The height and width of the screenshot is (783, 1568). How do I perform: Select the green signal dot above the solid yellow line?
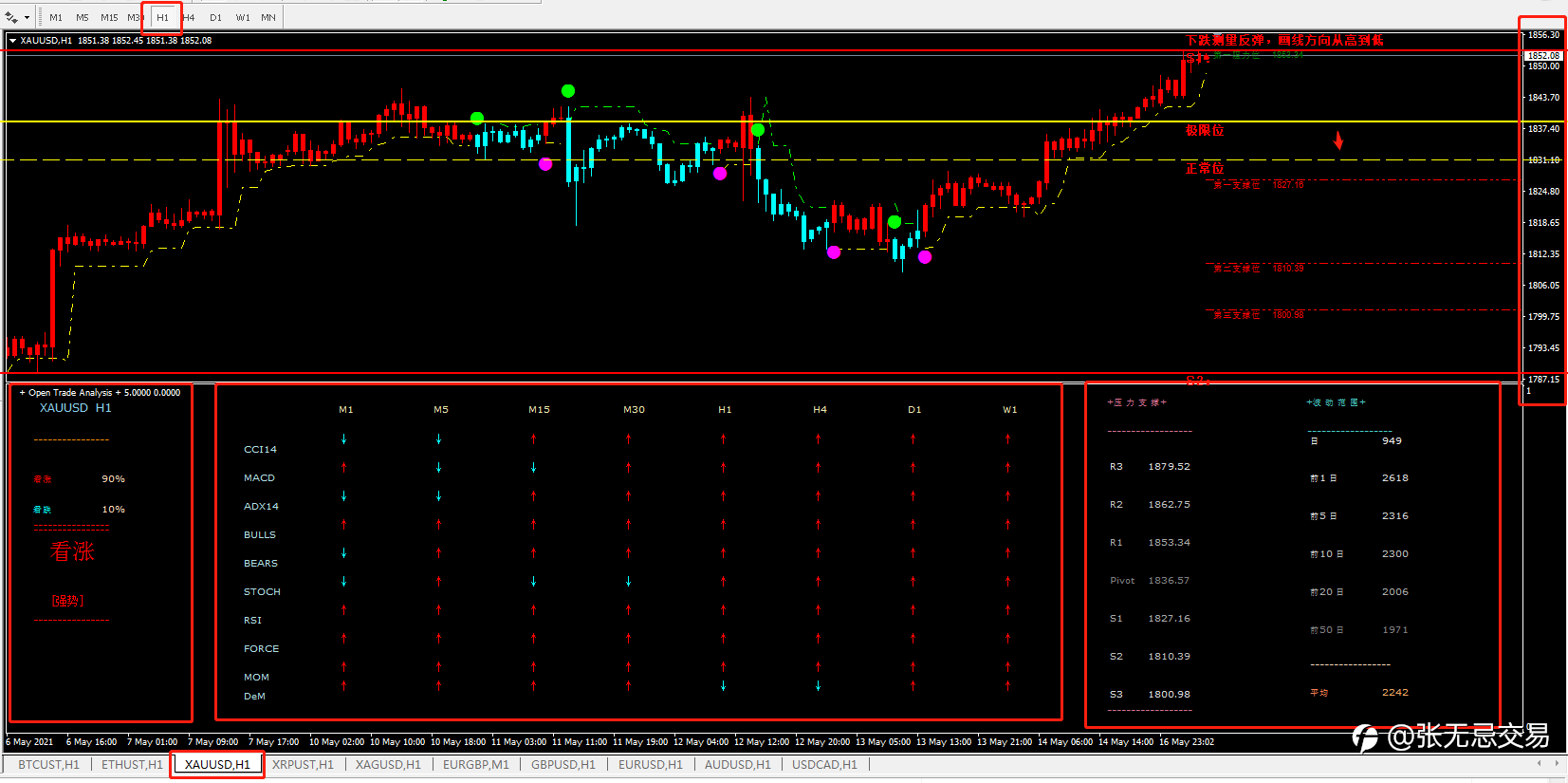click(568, 91)
